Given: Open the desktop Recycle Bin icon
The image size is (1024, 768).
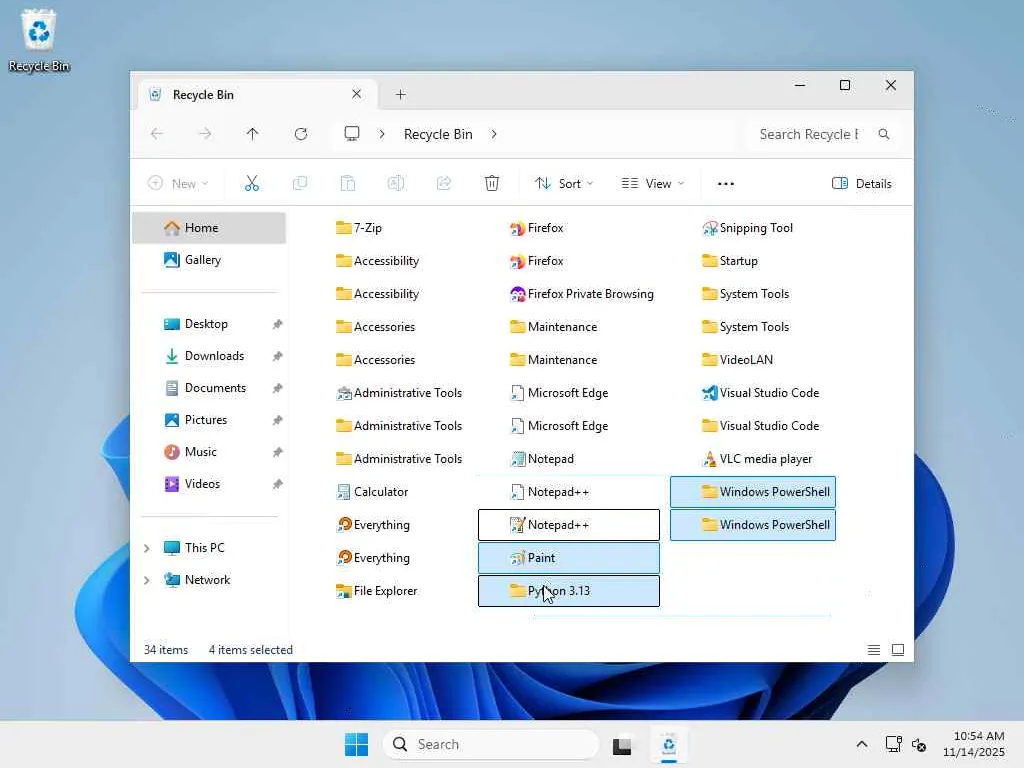Looking at the screenshot, I should pos(39,40).
